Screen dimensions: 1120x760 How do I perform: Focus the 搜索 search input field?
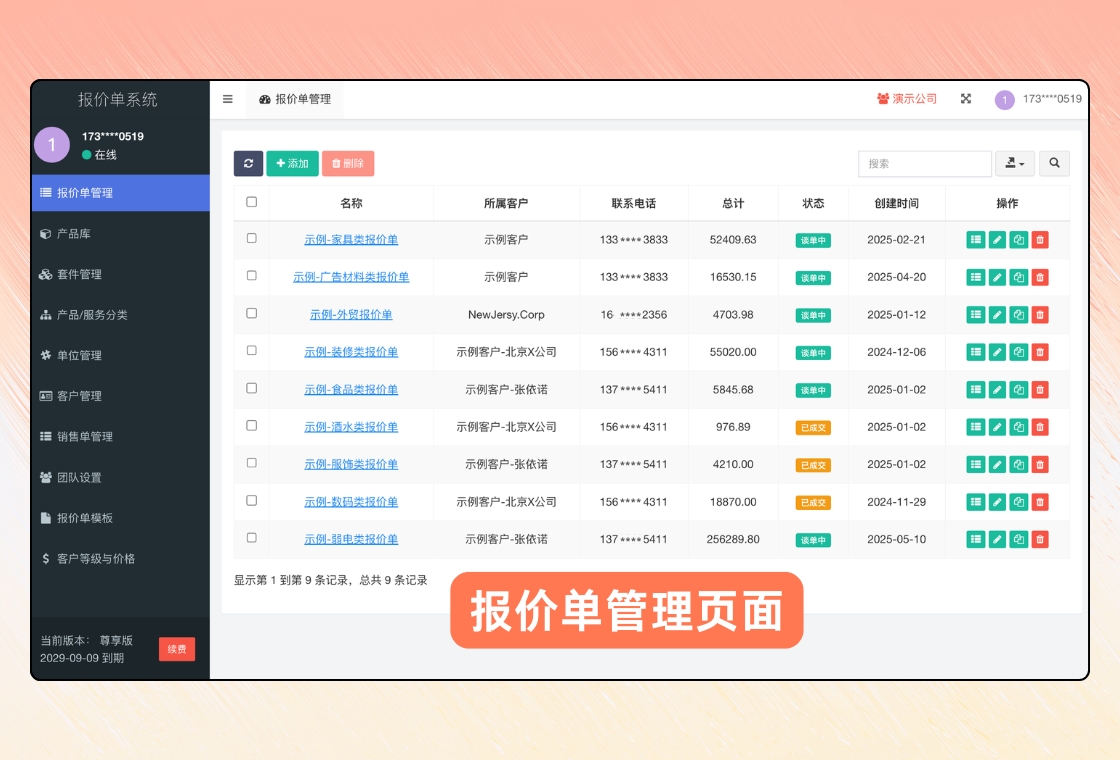(924, 163)
